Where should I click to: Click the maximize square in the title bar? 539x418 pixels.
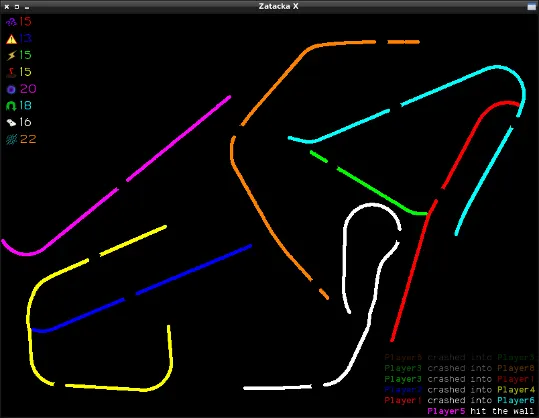[16, 7]
